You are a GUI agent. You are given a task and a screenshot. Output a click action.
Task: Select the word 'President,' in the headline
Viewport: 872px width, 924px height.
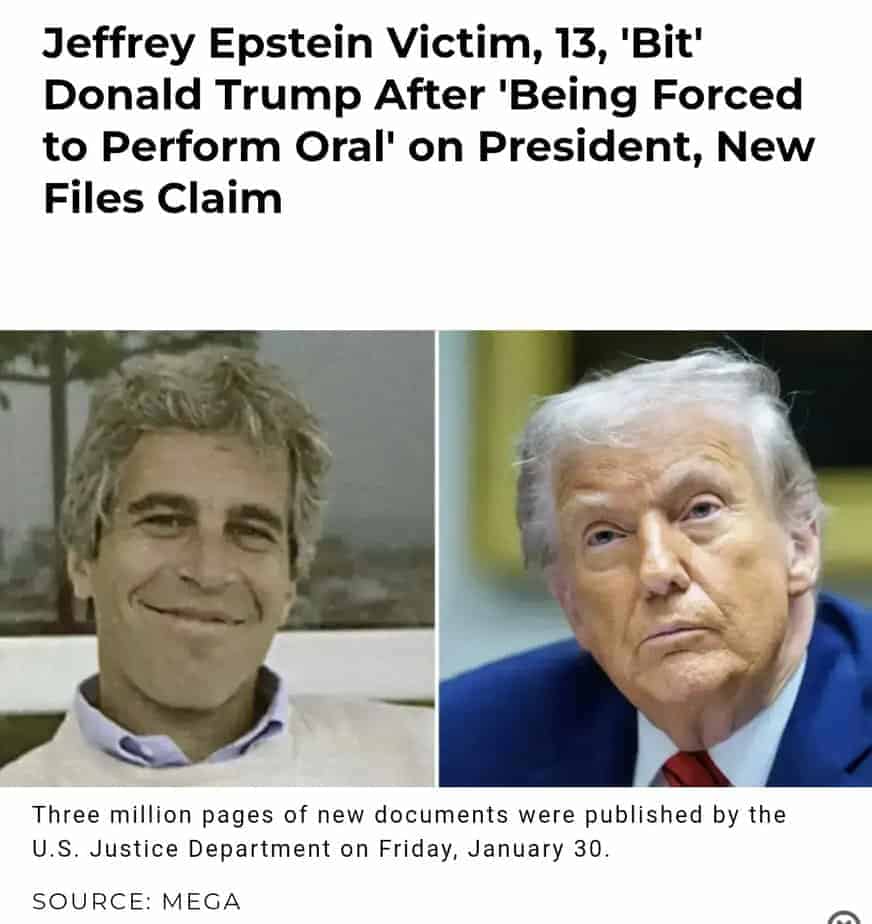click(x=590, y=147)
